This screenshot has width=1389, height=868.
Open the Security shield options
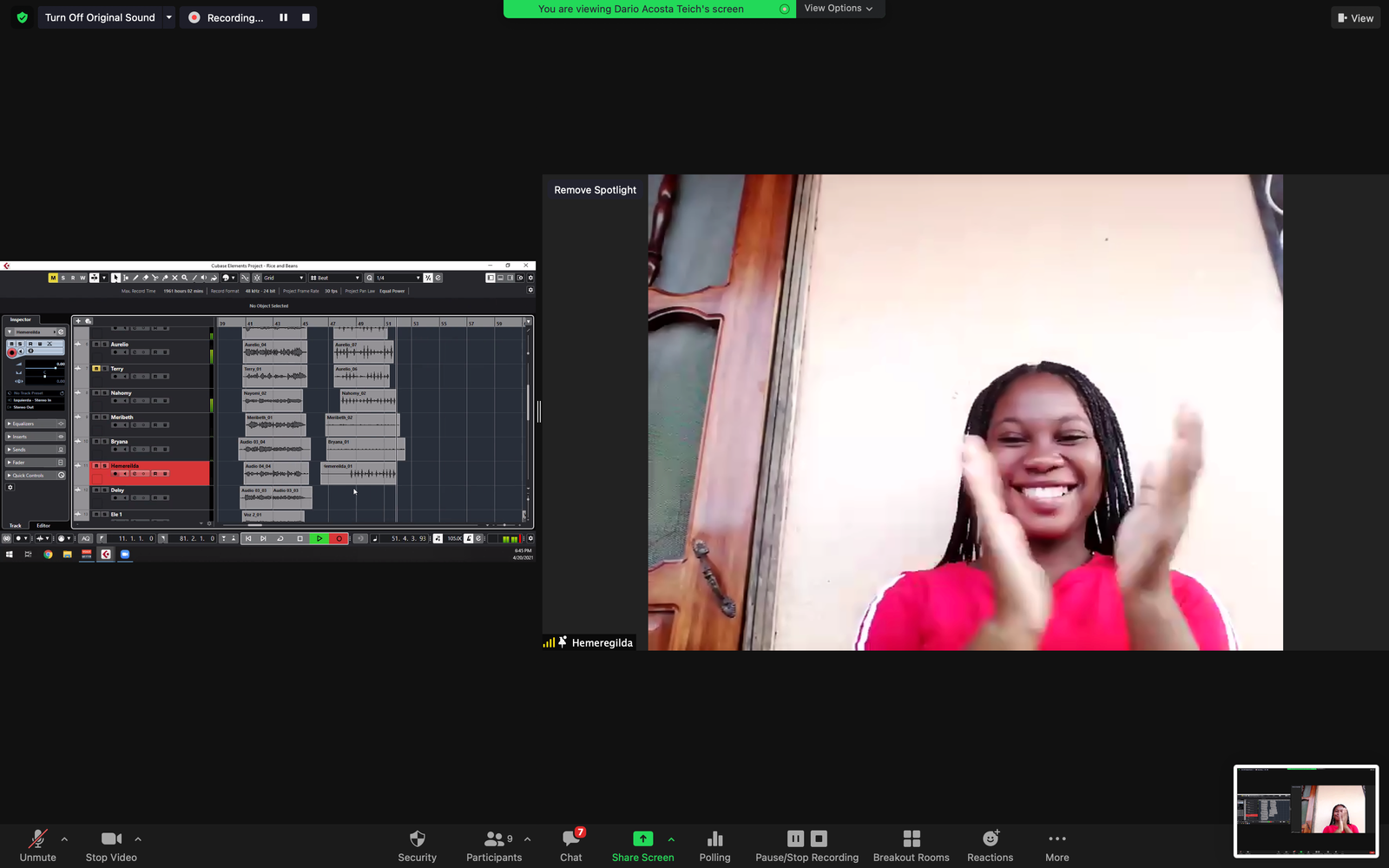417,845
